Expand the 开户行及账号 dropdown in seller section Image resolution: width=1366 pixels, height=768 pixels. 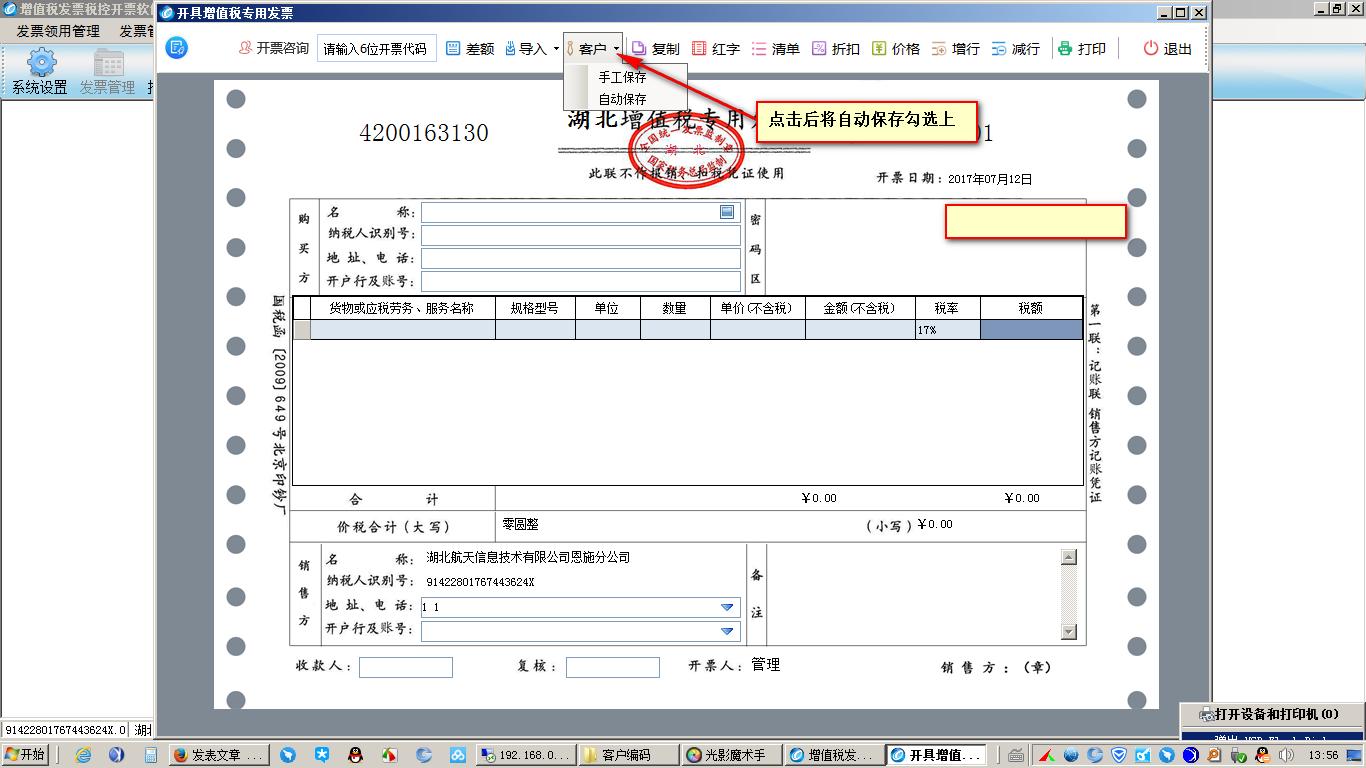click(727, 631)
